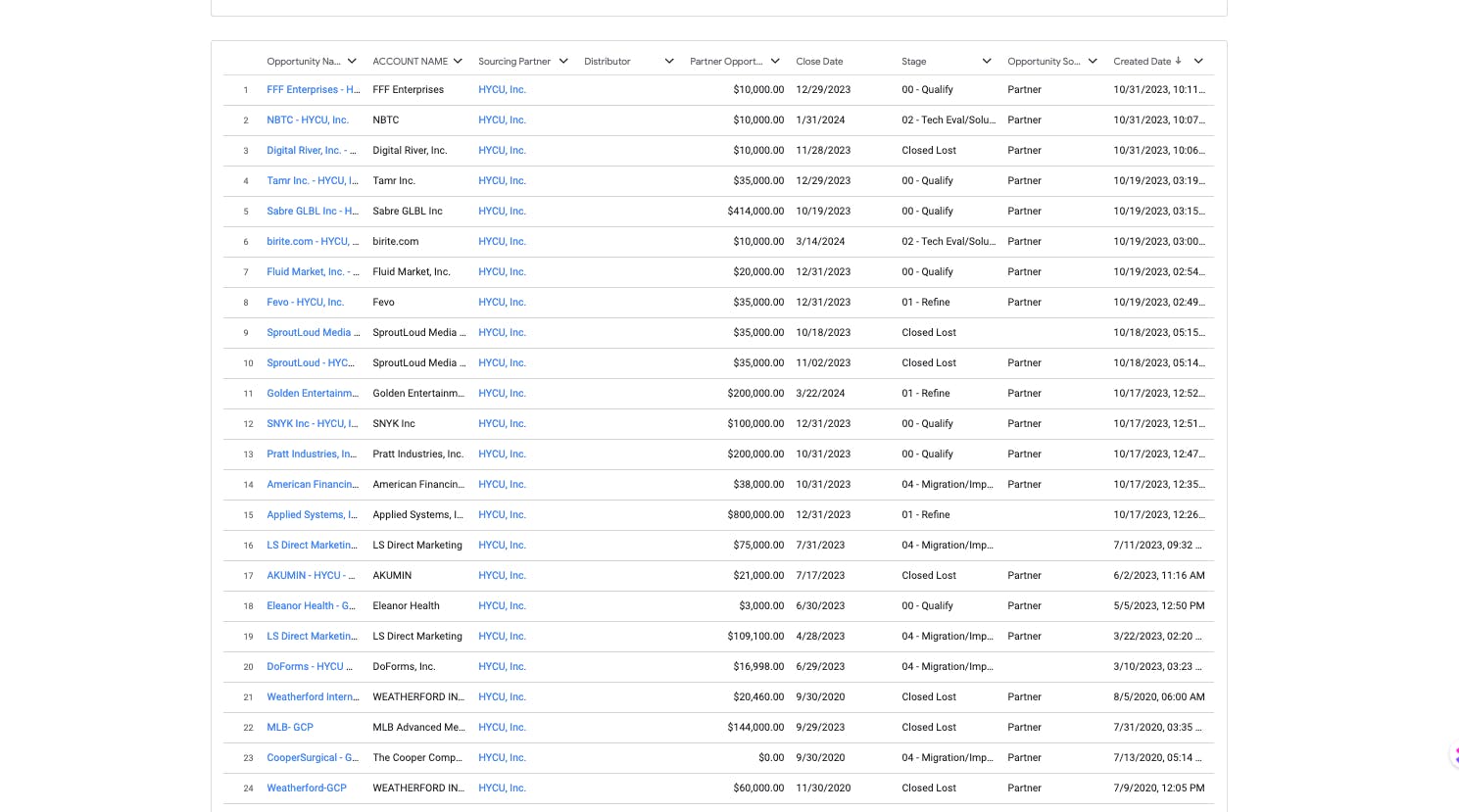Click HYCU, Inc. partner in FFF Enterprises row
This screenshot has height=812, width=1459.
click(502, 89)
